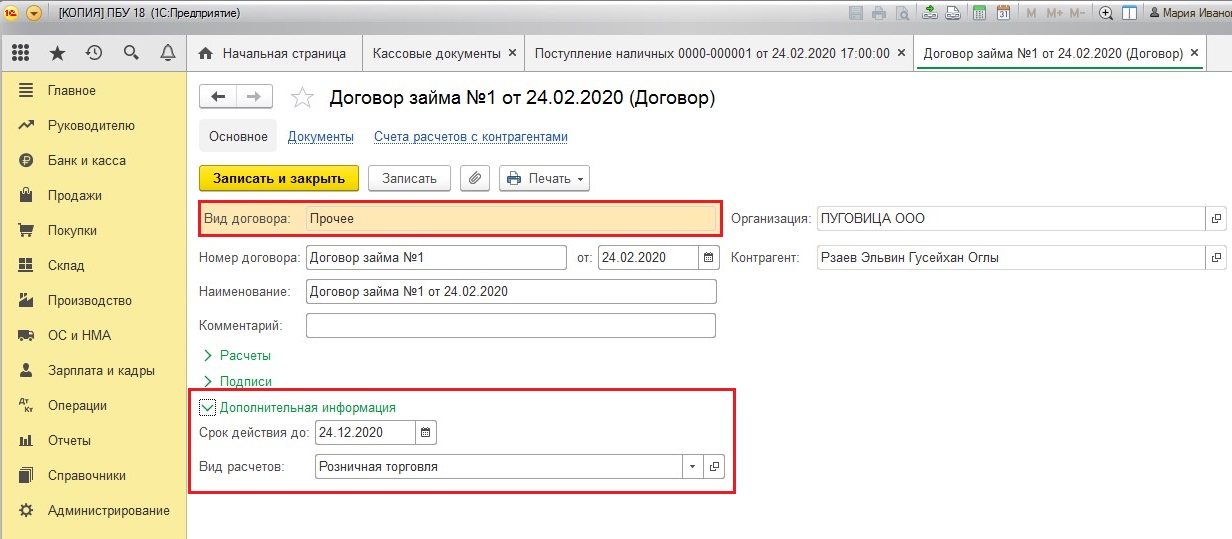Click Записать и закрыть button

click(x=279, y=178)
